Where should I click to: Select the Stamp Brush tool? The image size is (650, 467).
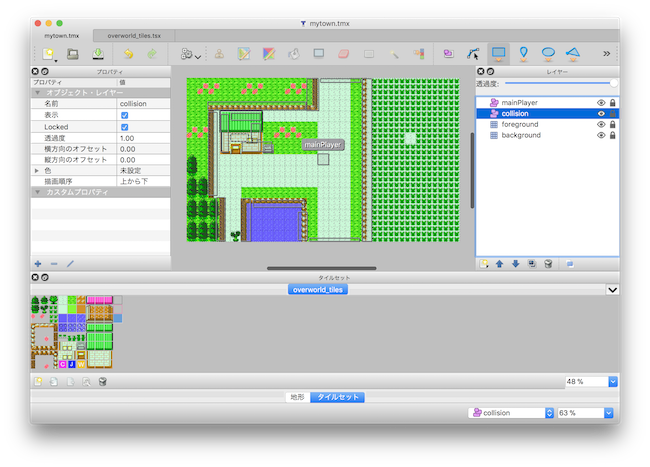[219, 54]
